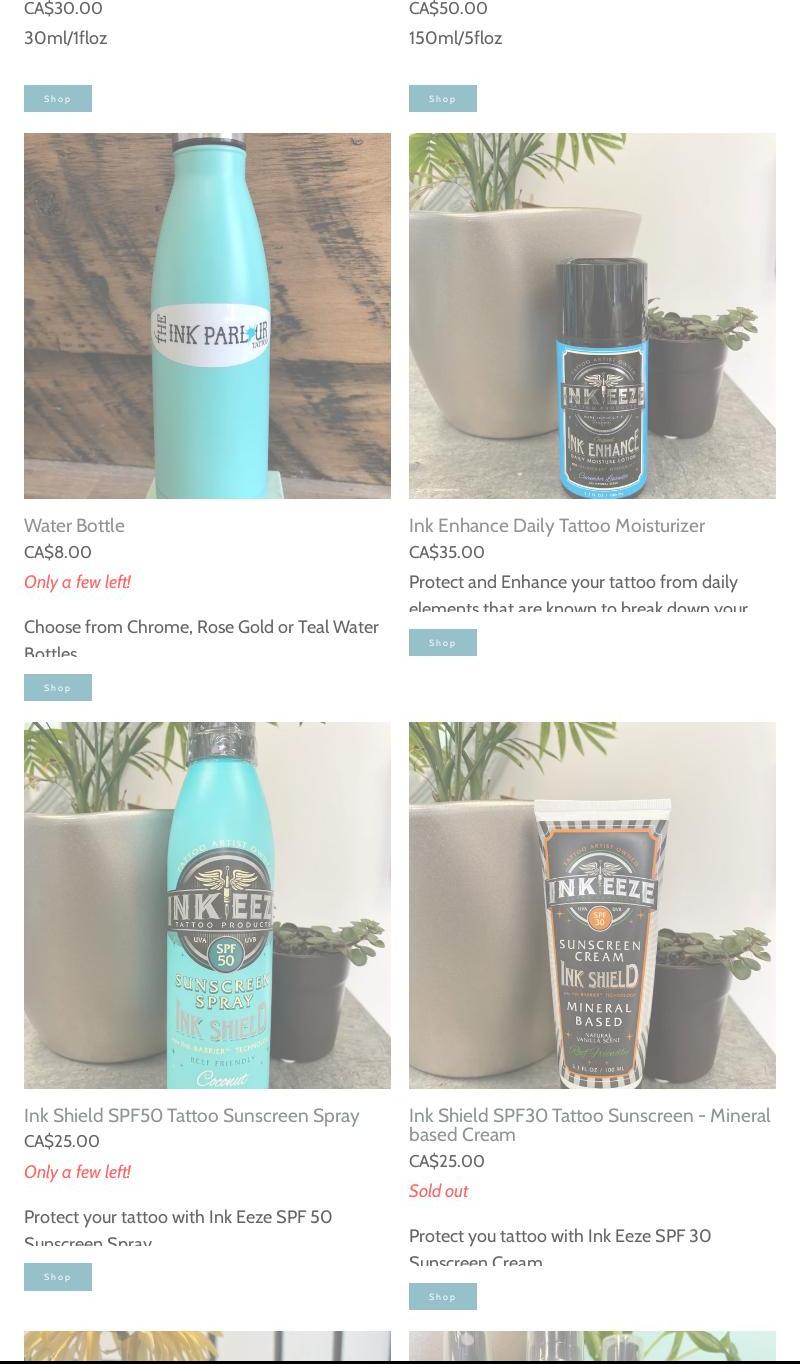This screenshot has height=1364, width=800.
Task: Click Shop button under the CA$50.00 item
Action: coord(443,98)
